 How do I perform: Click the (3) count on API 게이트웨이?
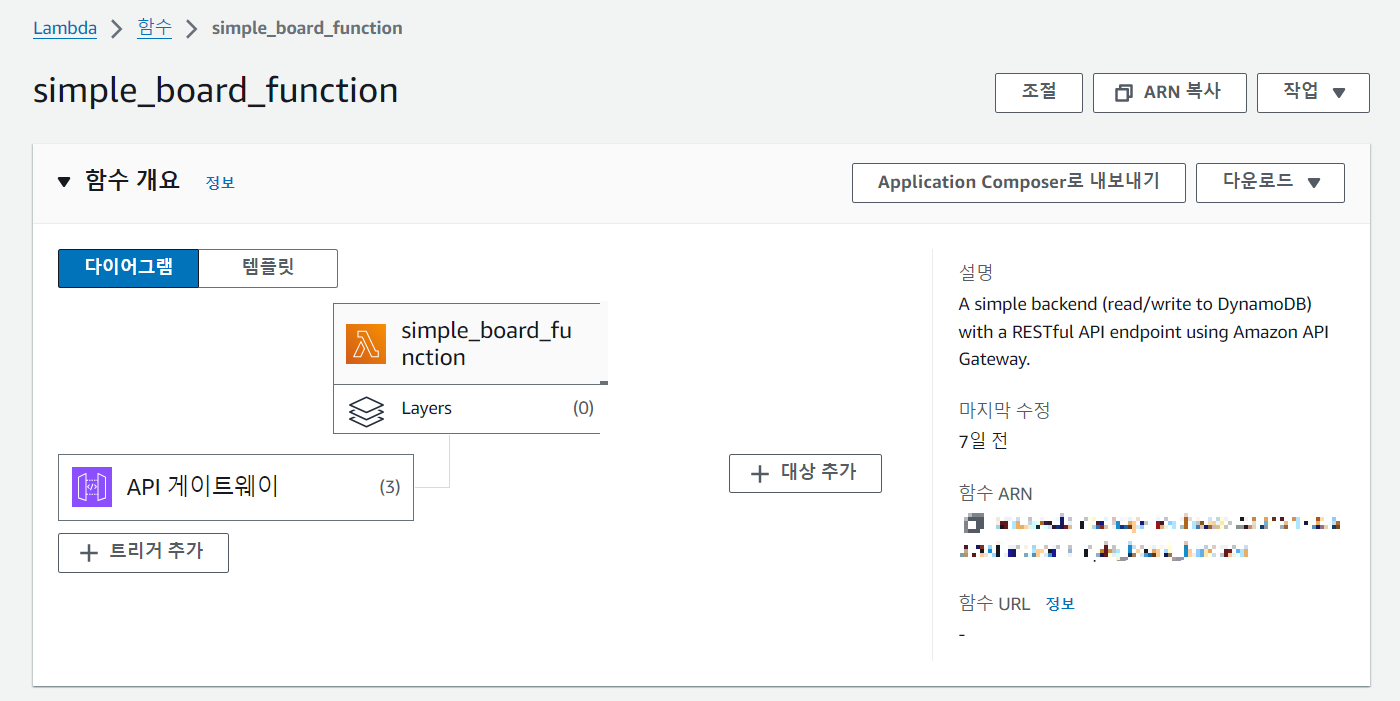390,487
